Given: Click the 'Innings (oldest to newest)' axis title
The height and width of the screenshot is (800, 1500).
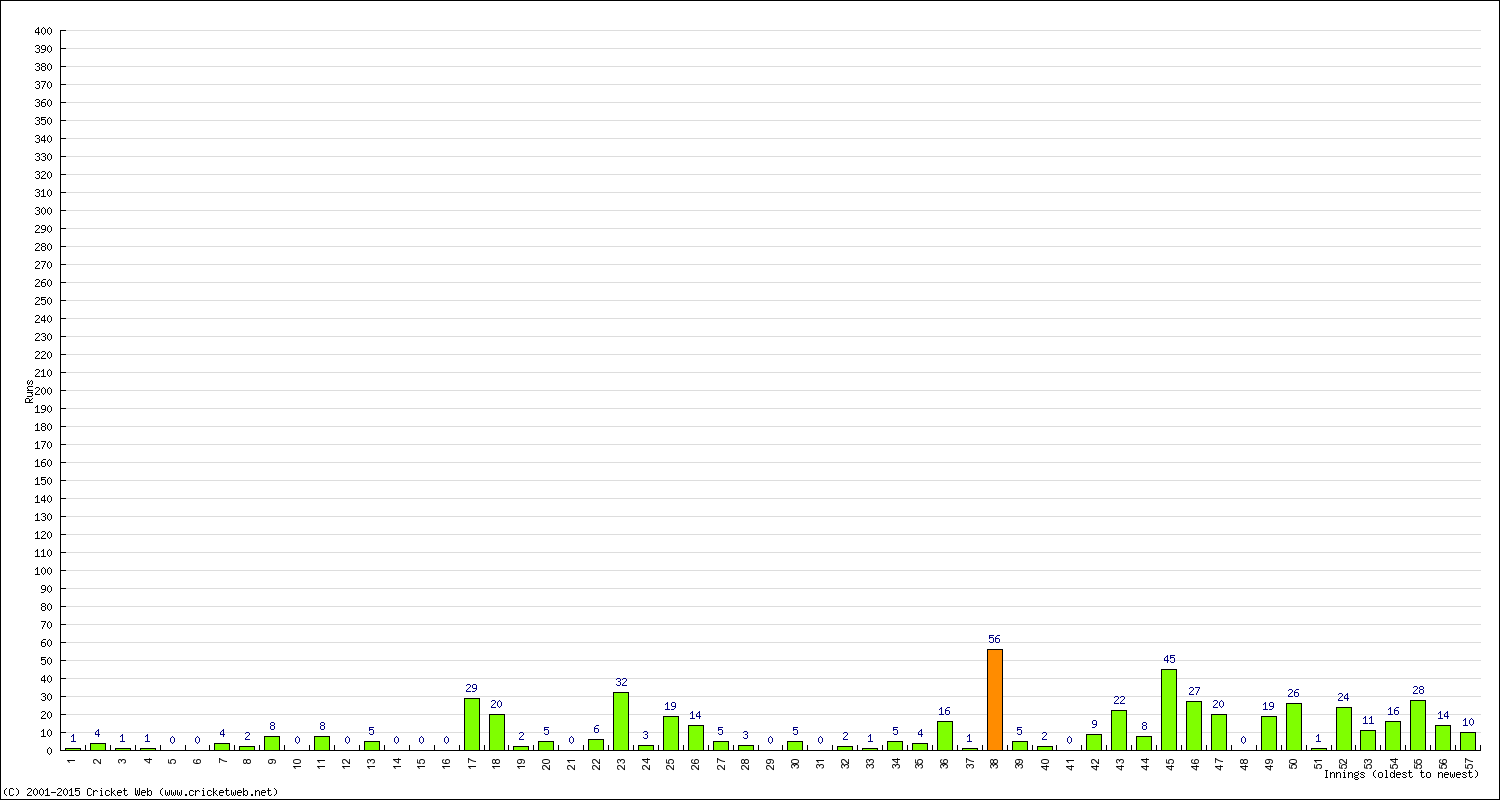Looking at the screenshot, I should click(x=1401, y=774).
